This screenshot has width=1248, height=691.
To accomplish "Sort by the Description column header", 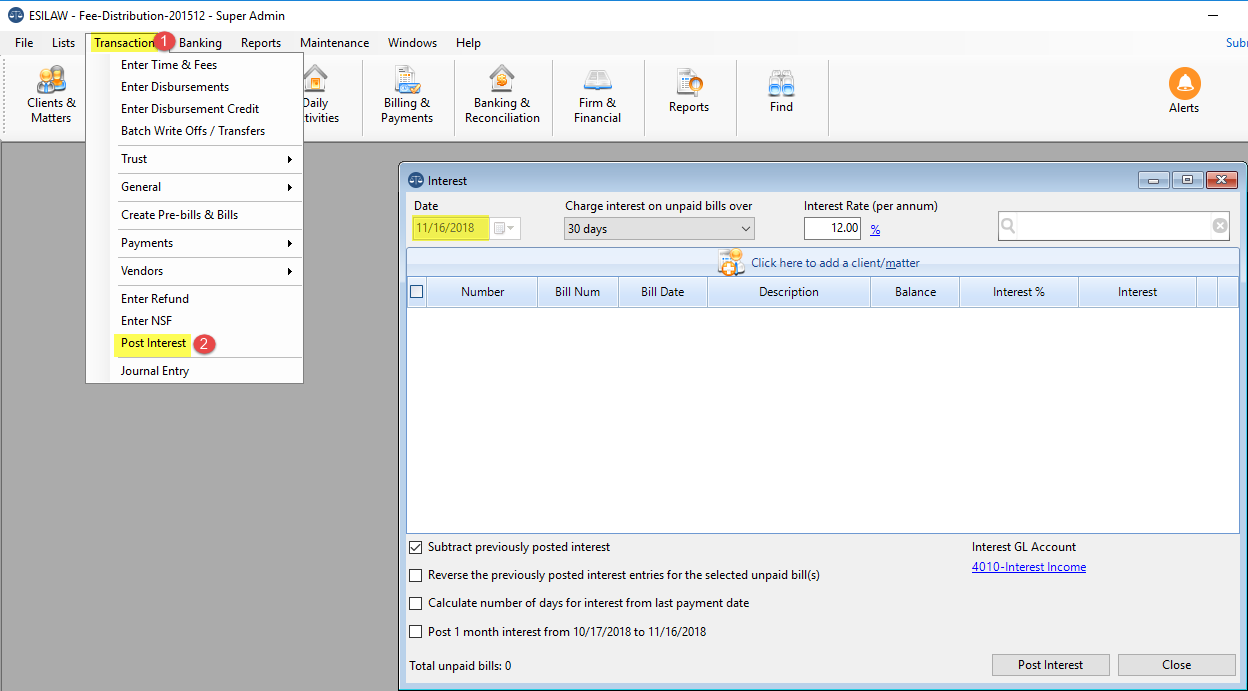I will coord(788,292).
